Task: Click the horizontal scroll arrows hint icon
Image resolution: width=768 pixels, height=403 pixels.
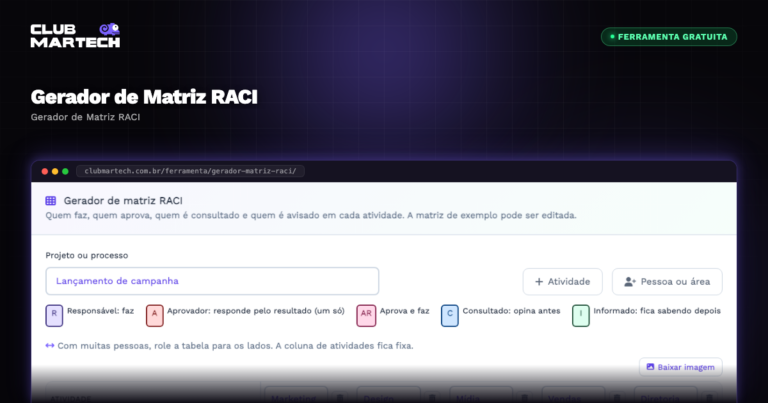Action: point(50,346)
